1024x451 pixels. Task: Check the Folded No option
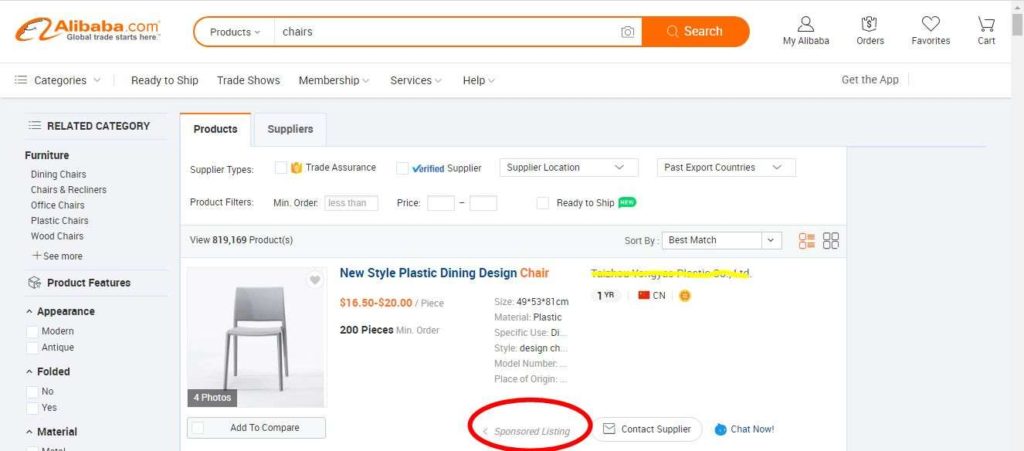[32, 392]
